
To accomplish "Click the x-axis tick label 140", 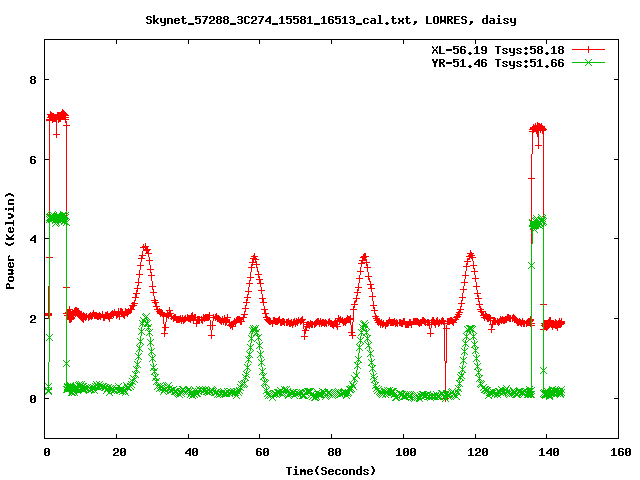I will coord(549,452).
